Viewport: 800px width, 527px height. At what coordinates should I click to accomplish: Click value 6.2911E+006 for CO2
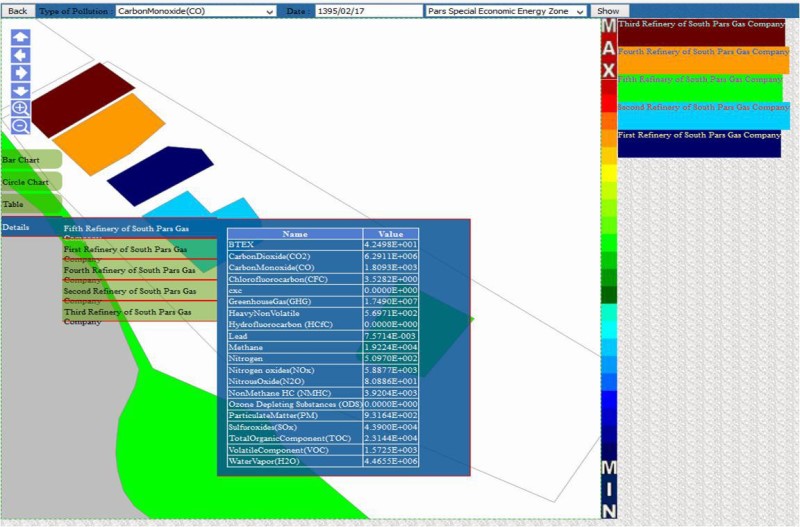pyautogui.click(x=391, y=256)
